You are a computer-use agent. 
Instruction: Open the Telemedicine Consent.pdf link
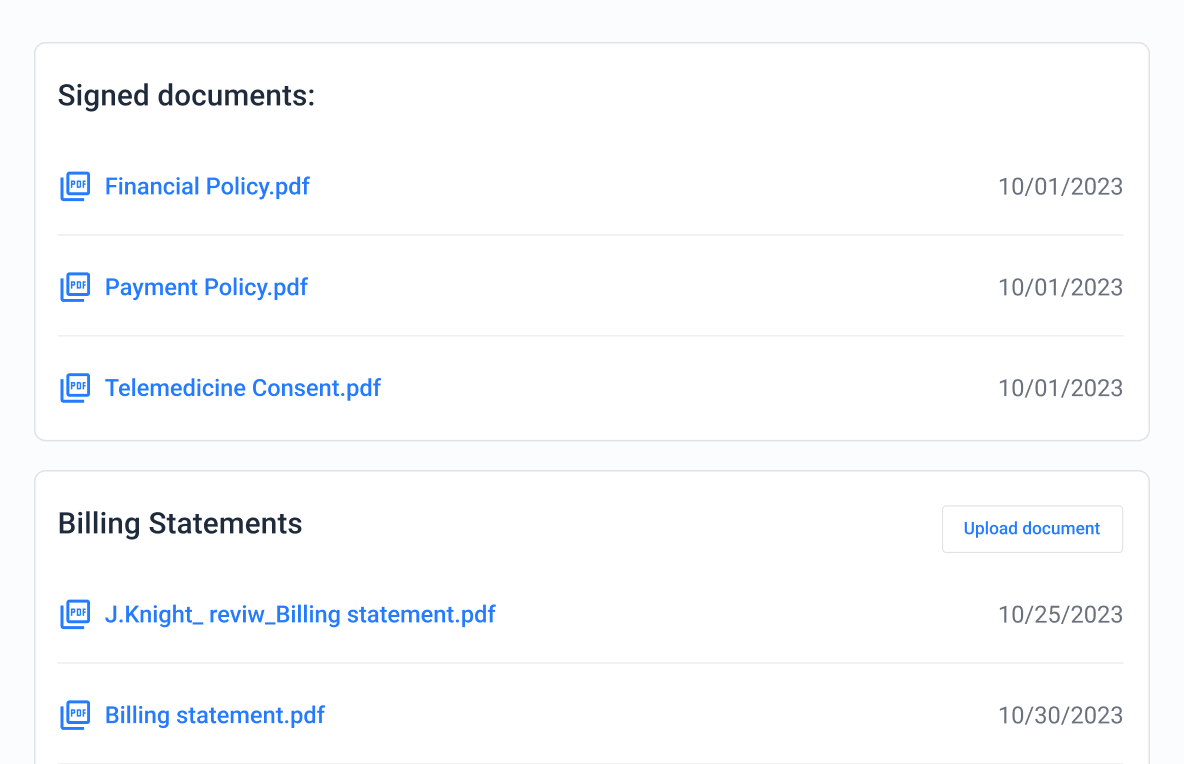point(243,388)
